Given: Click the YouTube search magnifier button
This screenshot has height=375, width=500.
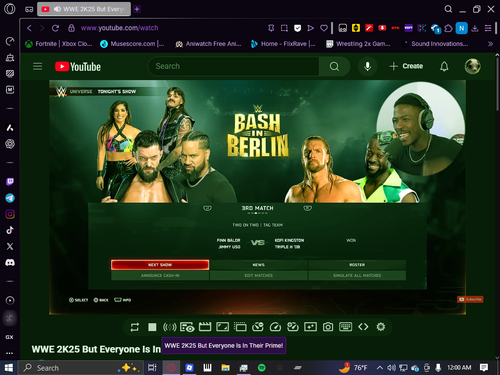Looking at the screenshot, I should [x=334, y=66].
